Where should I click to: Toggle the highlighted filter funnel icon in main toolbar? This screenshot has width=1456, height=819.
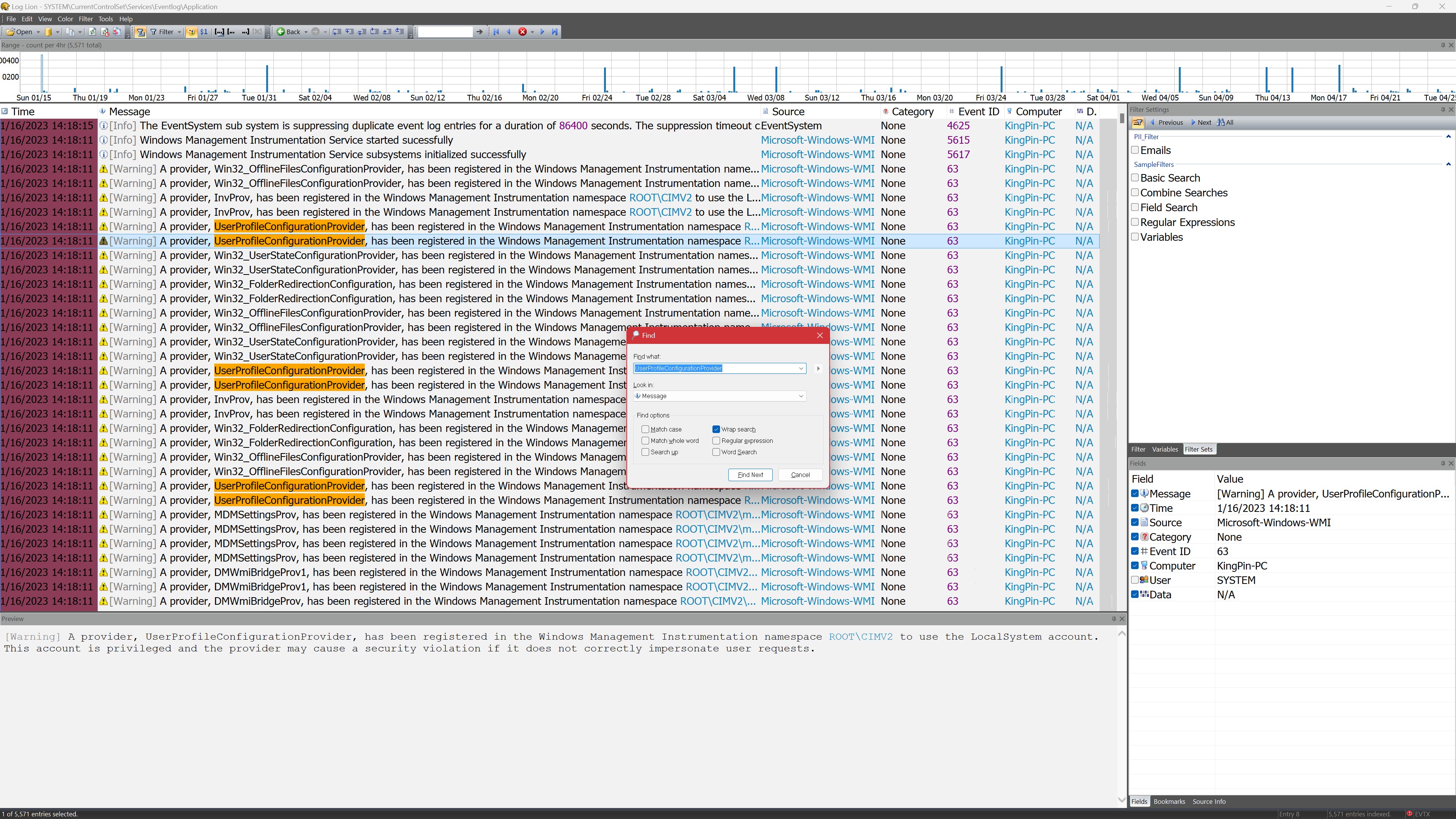(141, 31)
